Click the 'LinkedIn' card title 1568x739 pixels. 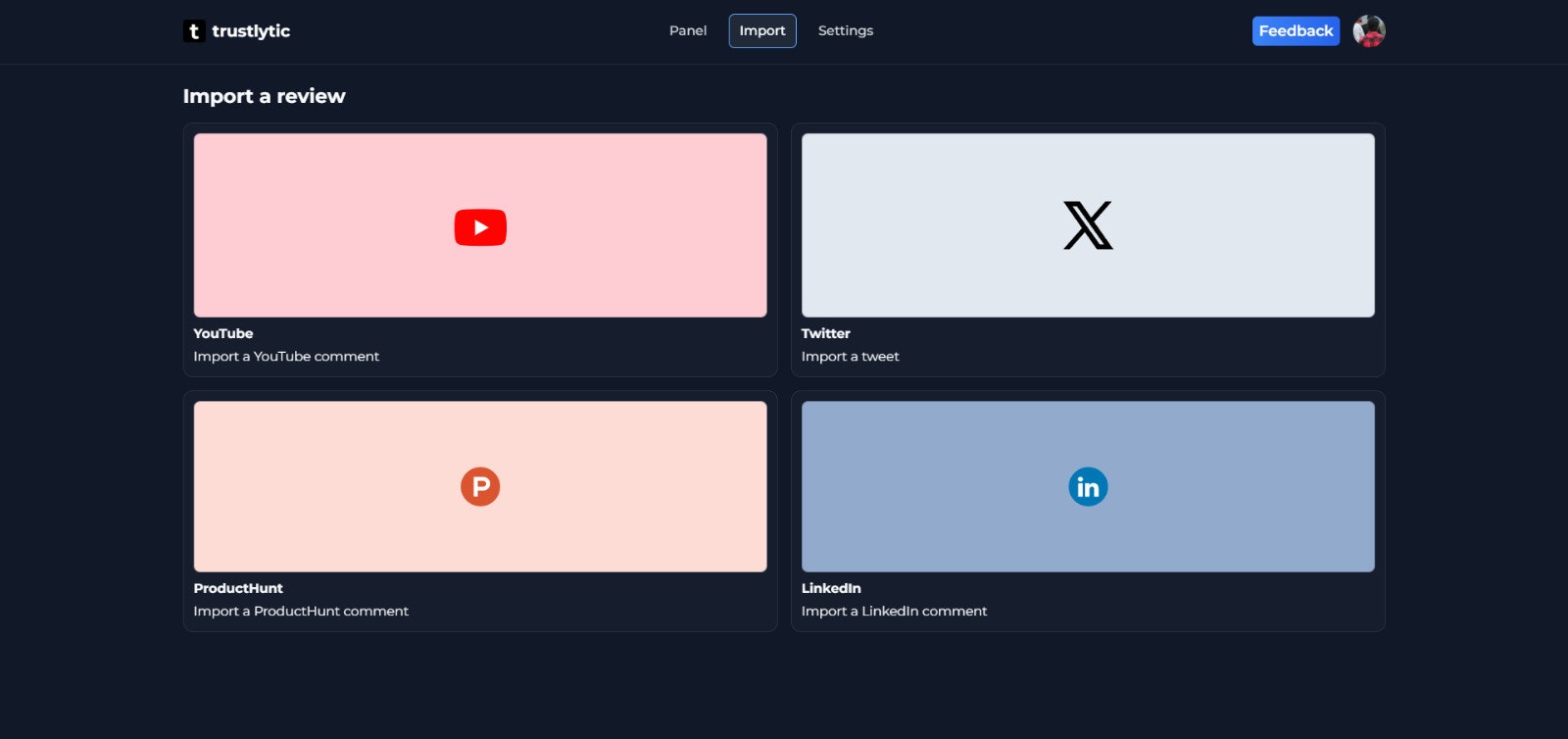click(831, 588)
